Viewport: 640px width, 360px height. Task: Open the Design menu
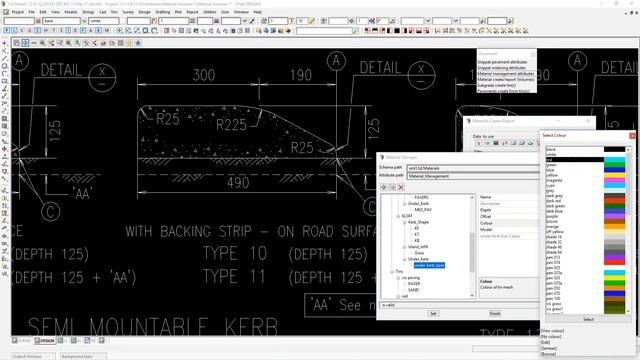point(144,12)
